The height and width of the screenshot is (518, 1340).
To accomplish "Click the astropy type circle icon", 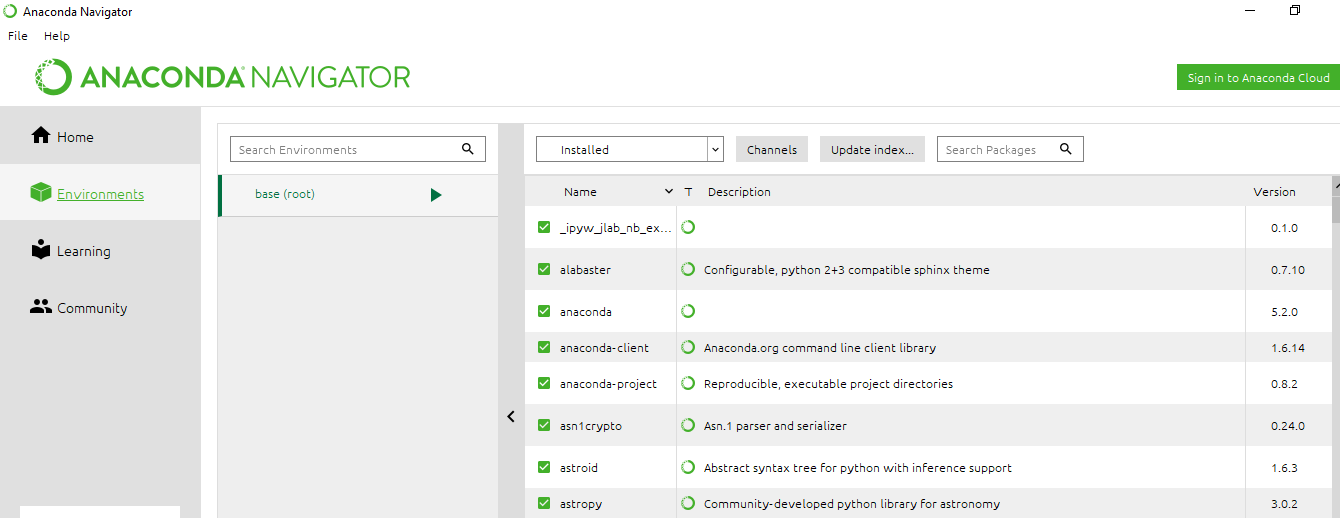I will (688, 503).
